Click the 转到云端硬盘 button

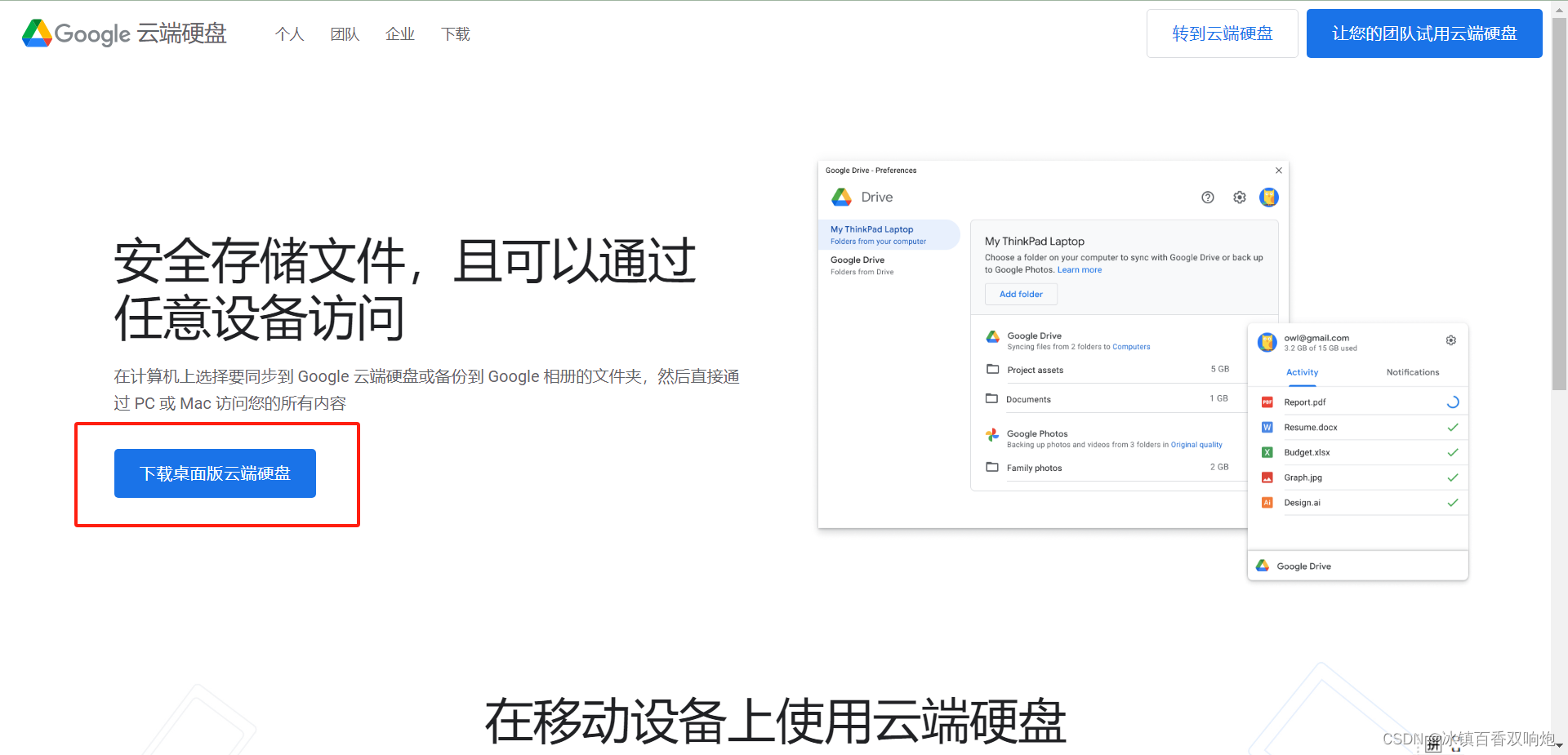point(1222,33)
